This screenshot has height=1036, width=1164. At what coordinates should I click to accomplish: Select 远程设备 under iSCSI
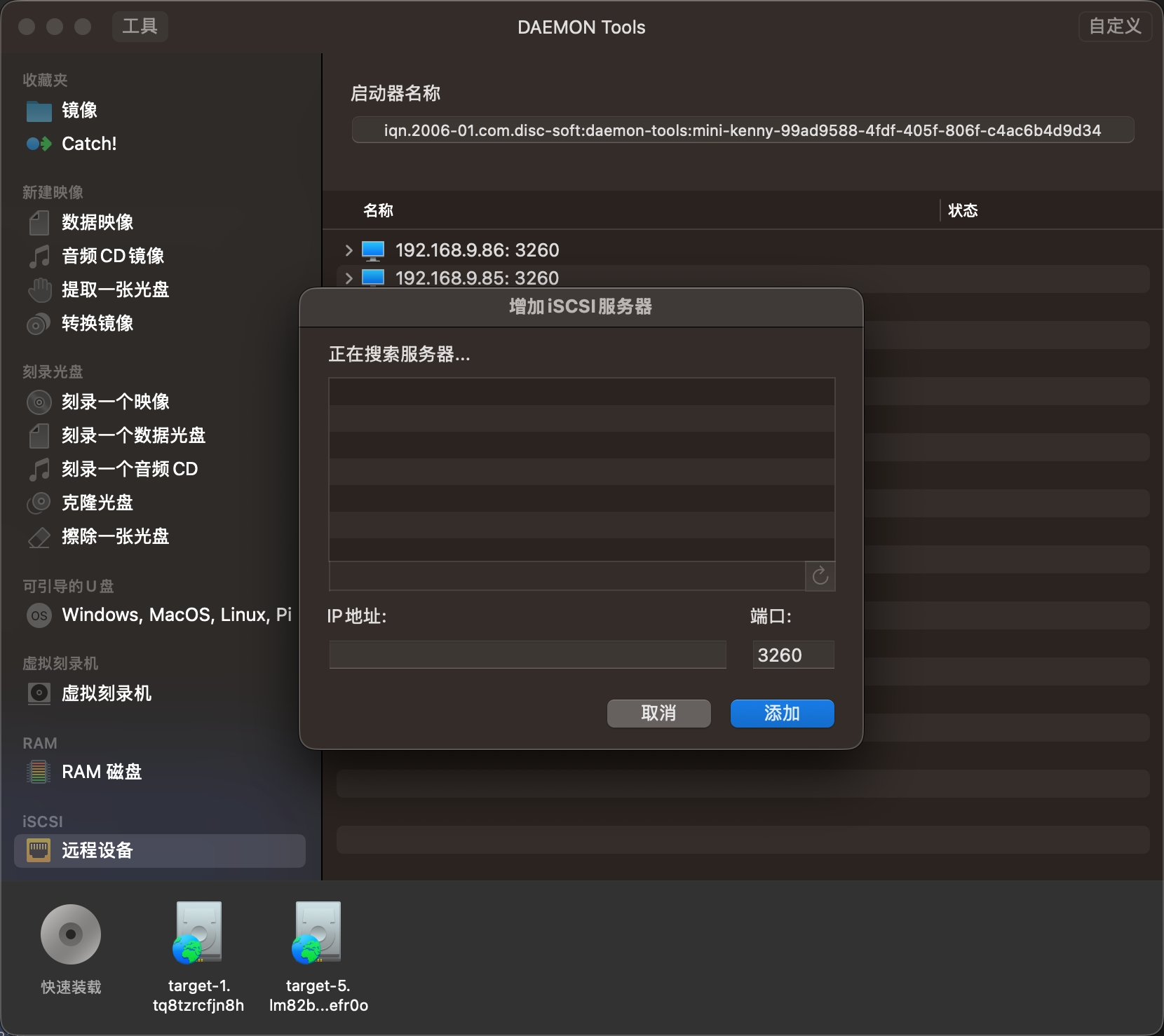pos(160,851)
